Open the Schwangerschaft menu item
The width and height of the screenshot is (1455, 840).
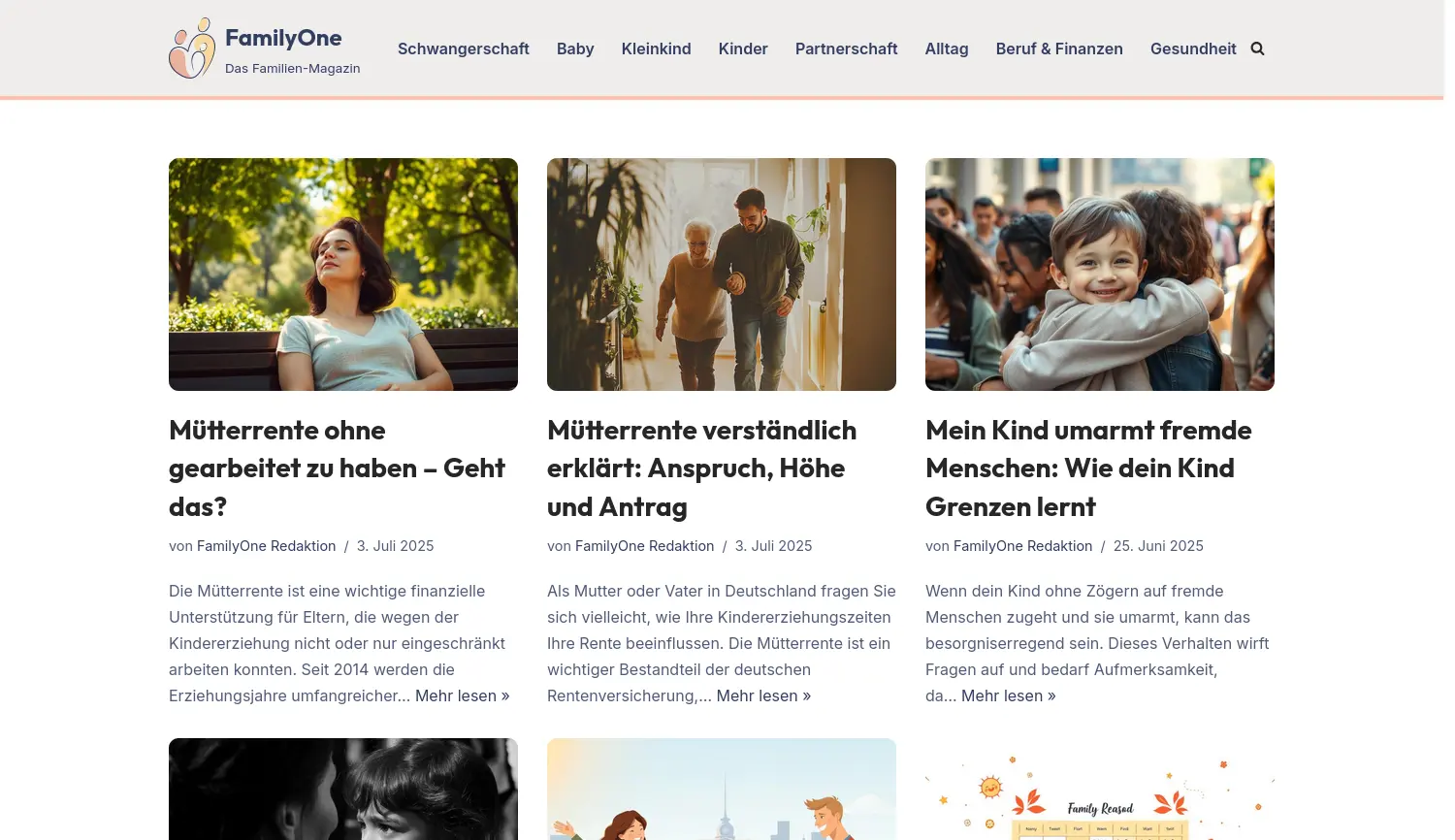tap(464, 48)
